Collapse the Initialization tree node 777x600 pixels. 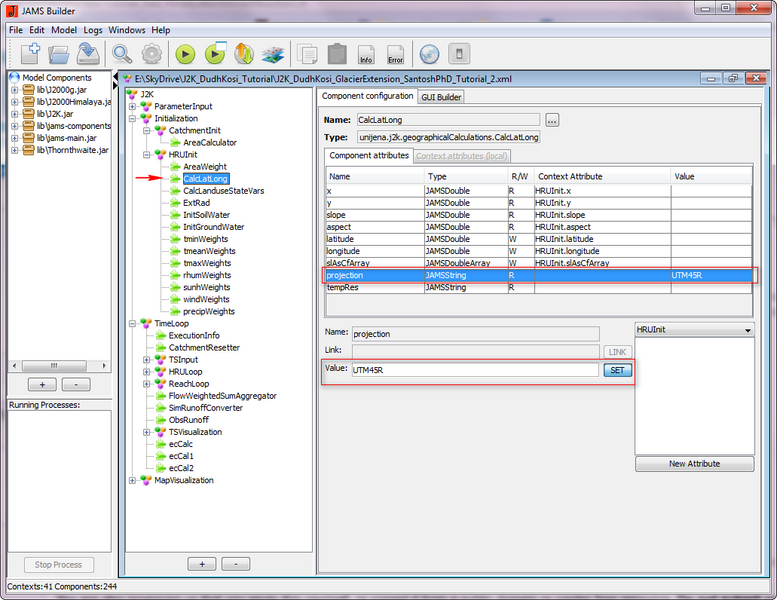(x=132, y=118)
